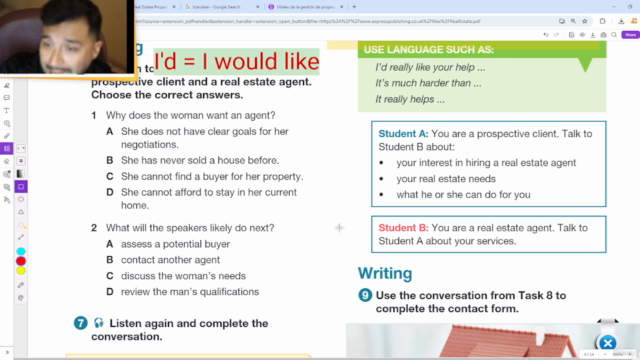Click answer 'discuss the woman's needs'
Viewport: 640px width, 360px height.
(183, 276)
